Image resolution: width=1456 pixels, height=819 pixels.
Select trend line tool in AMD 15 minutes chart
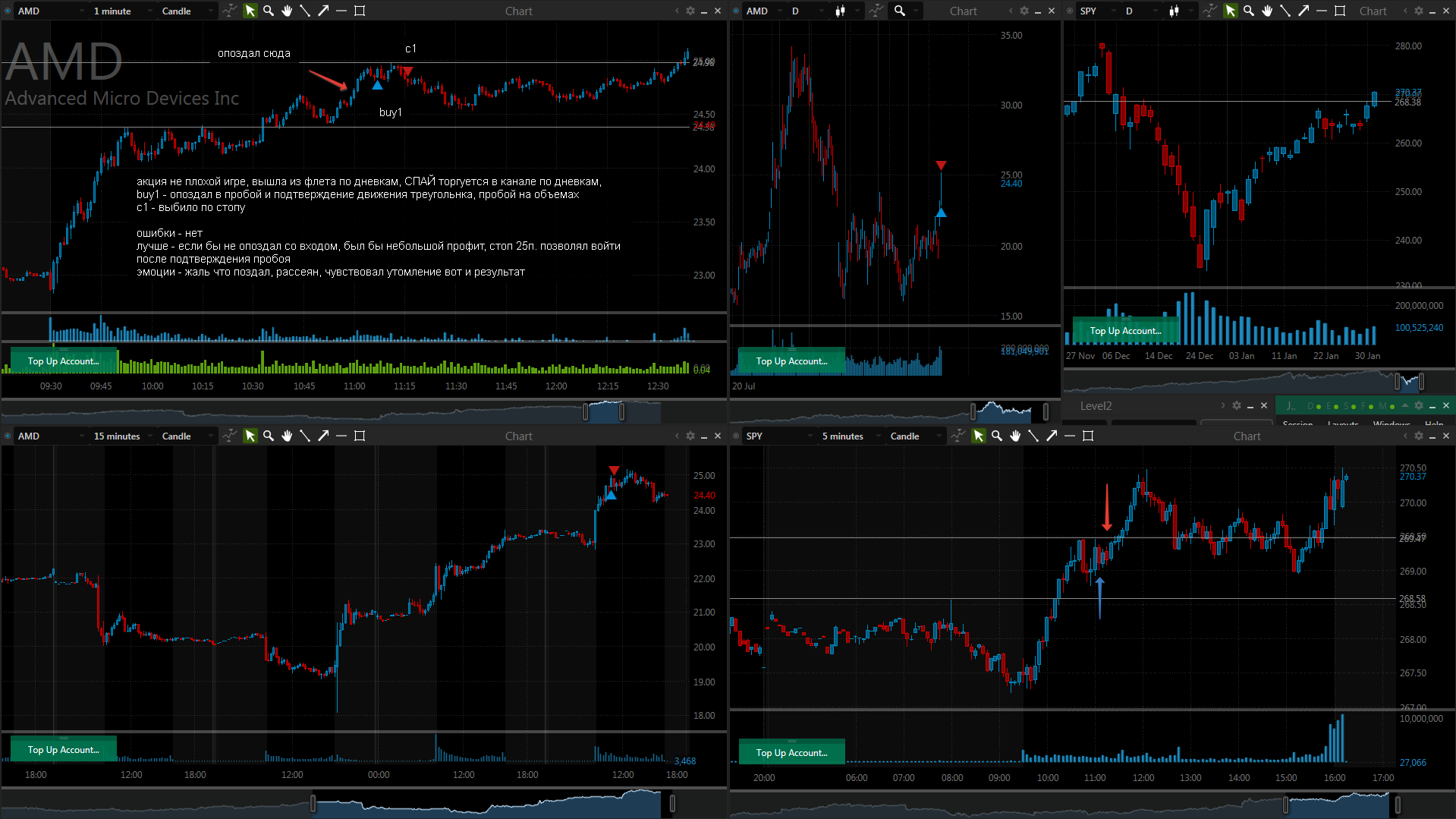click(x=305, y=436)
